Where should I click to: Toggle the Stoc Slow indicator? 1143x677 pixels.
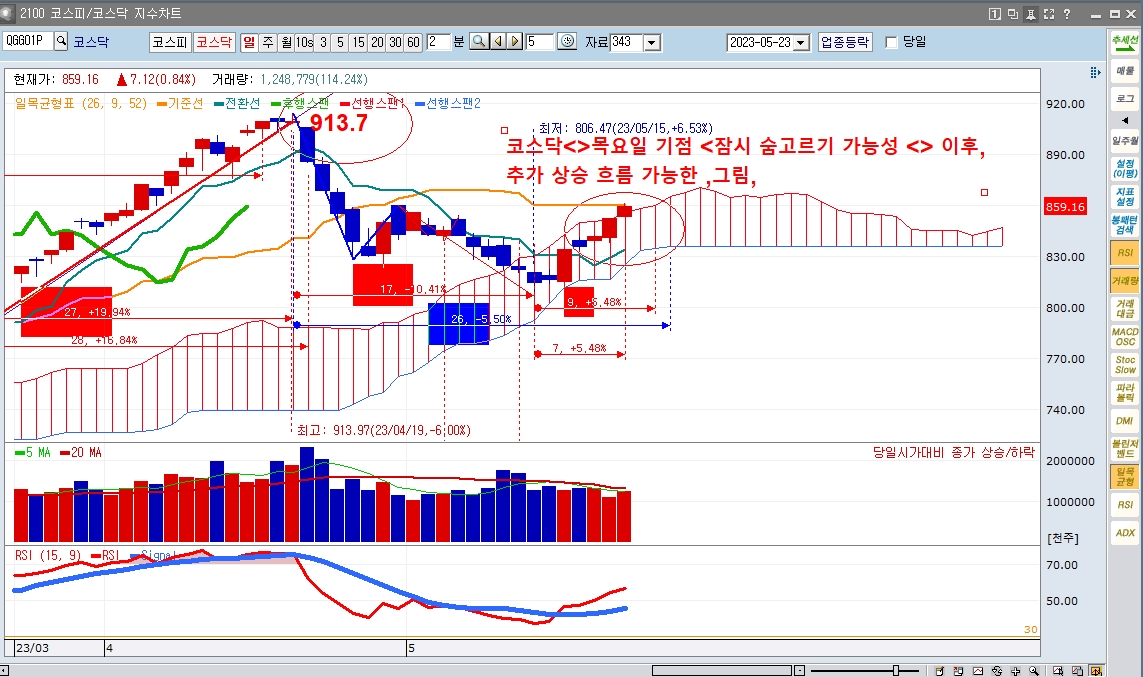tap(1125, 364)
